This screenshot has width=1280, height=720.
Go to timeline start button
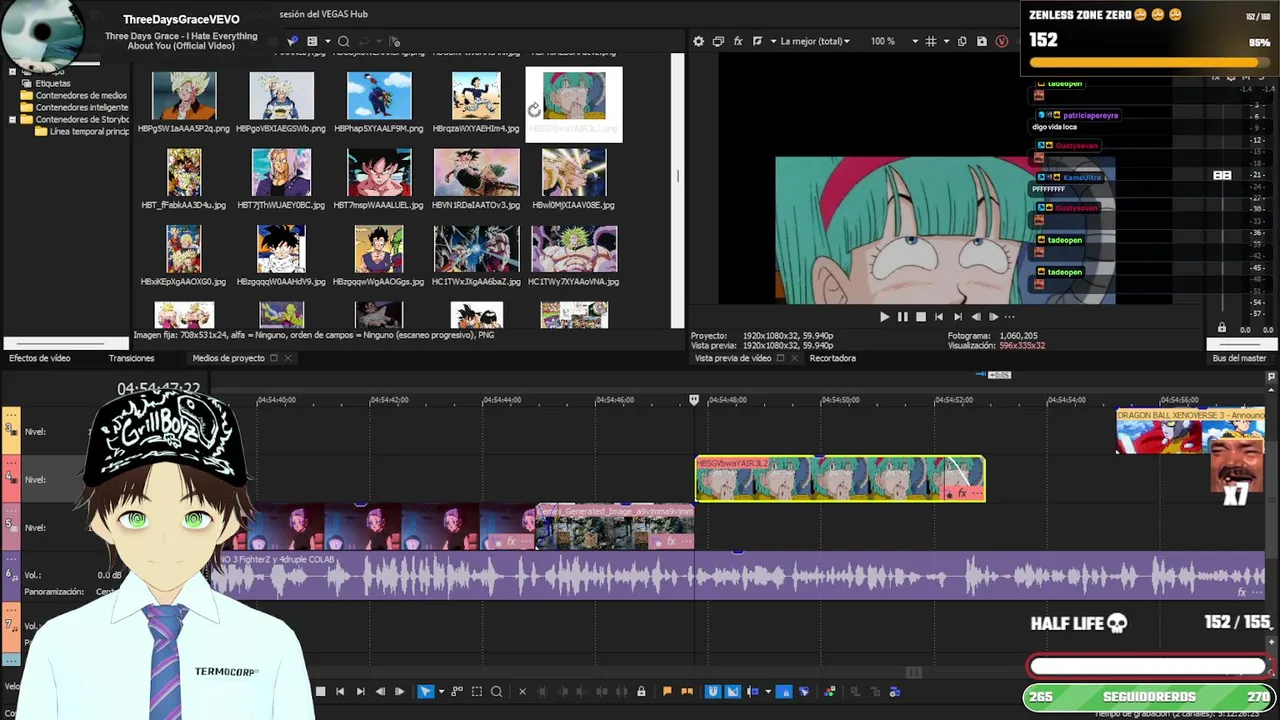tap(340, 691)
